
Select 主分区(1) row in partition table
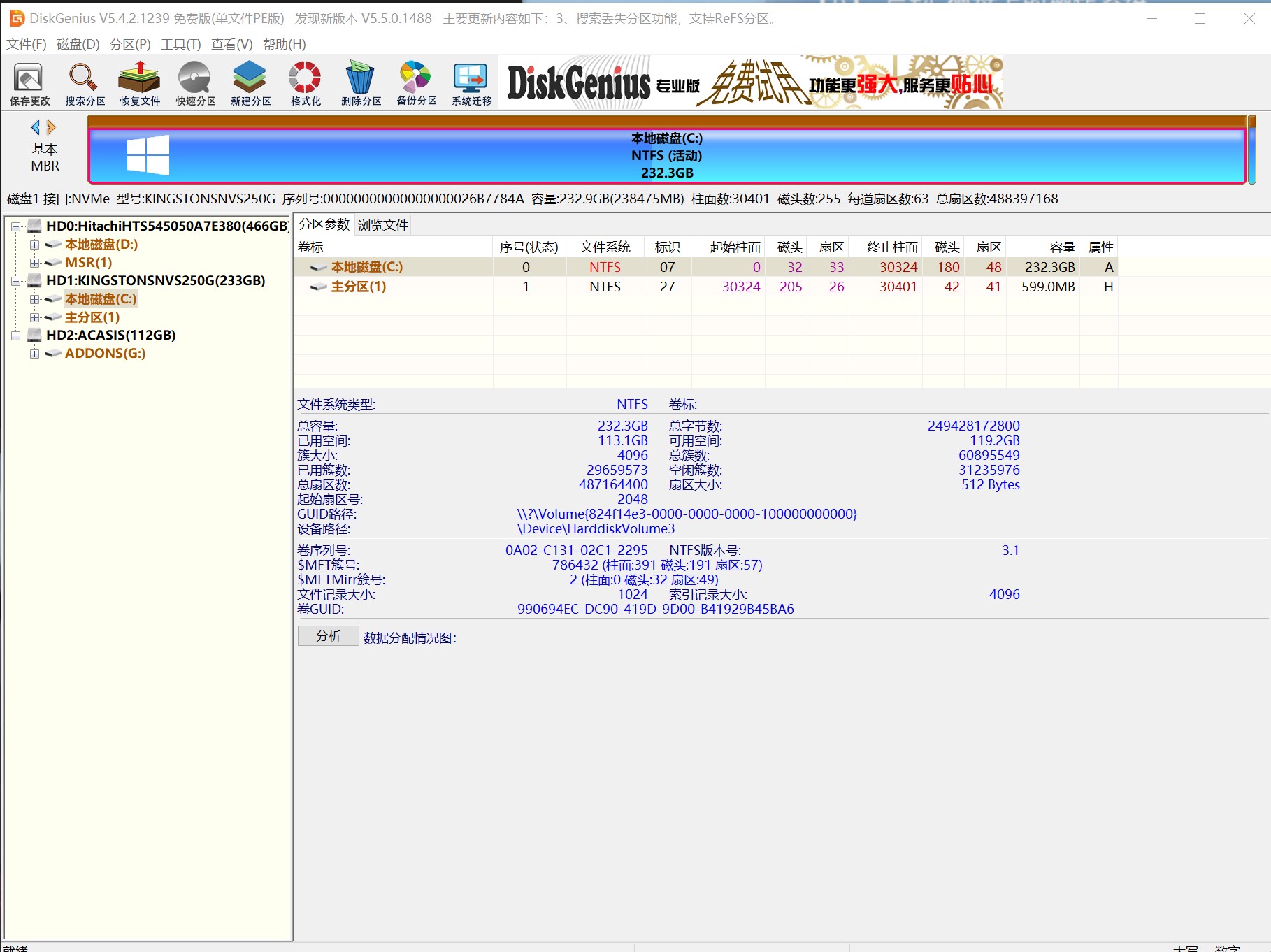pyautogui.click(x=706, y=287)
